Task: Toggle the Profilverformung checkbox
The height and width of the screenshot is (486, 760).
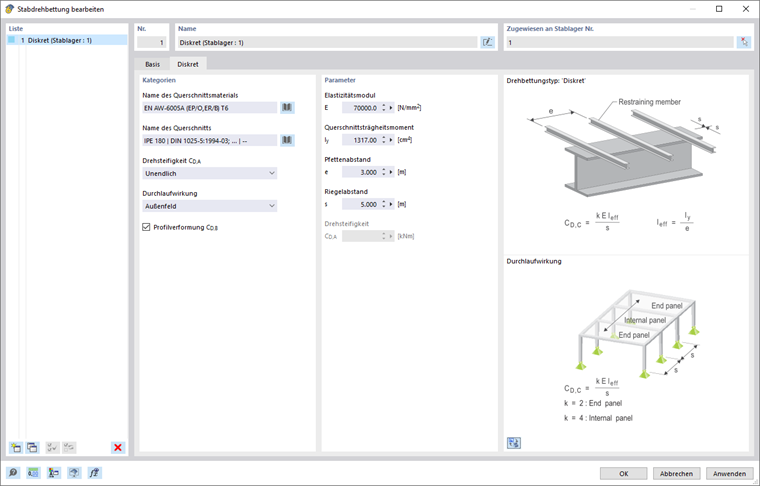Action: click(x=146, y=227)
